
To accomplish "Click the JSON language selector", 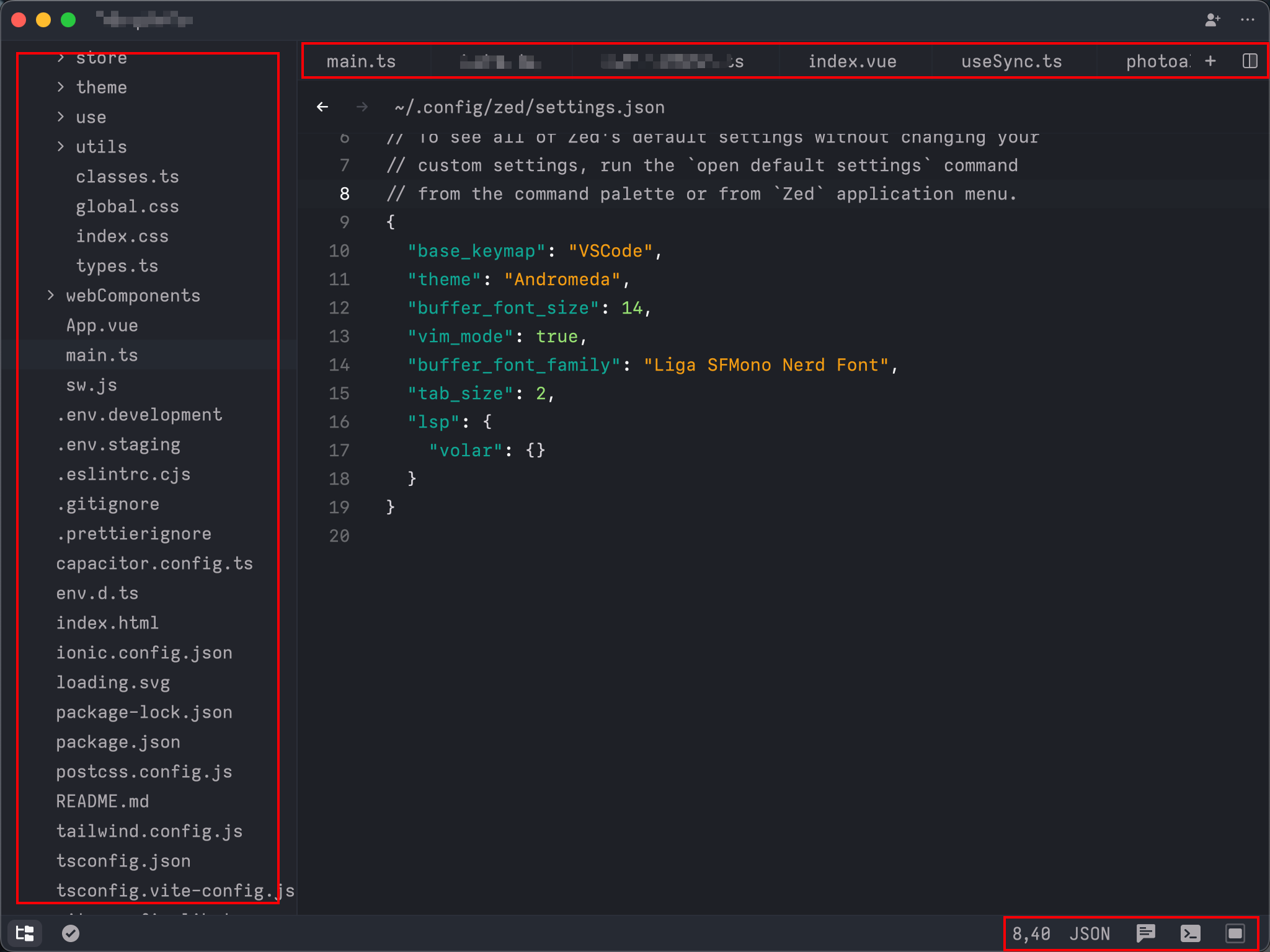I will pos(1090,933).
